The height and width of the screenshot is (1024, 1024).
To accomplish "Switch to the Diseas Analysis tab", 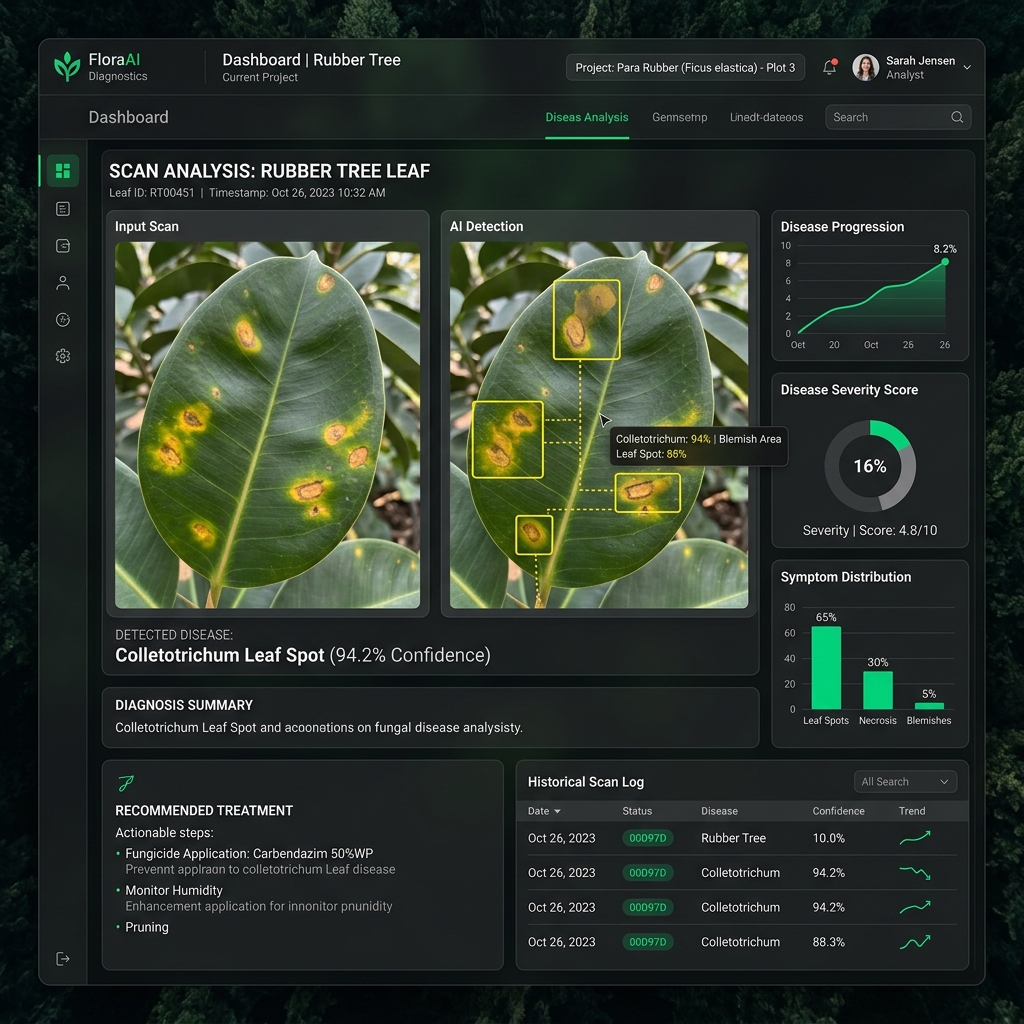I will tap(586, 118).
